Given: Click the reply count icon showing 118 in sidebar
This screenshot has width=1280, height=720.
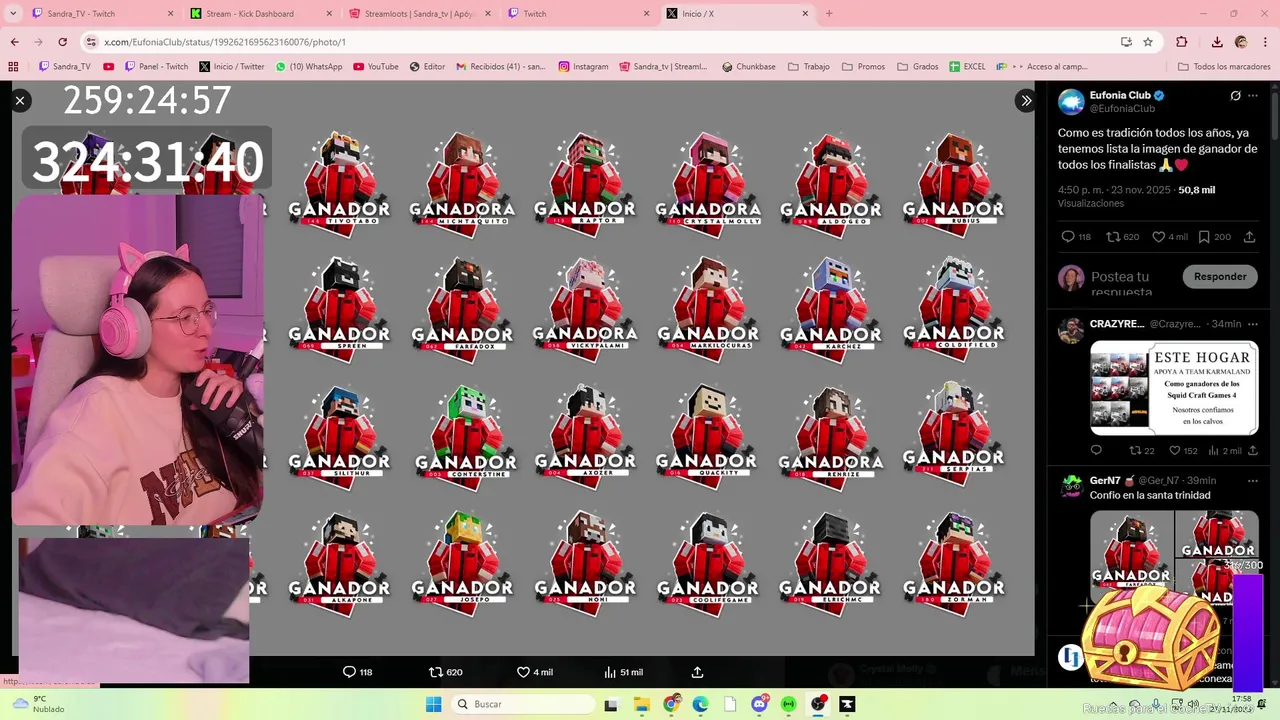Looking at the screenshot, I should 1067,237.
